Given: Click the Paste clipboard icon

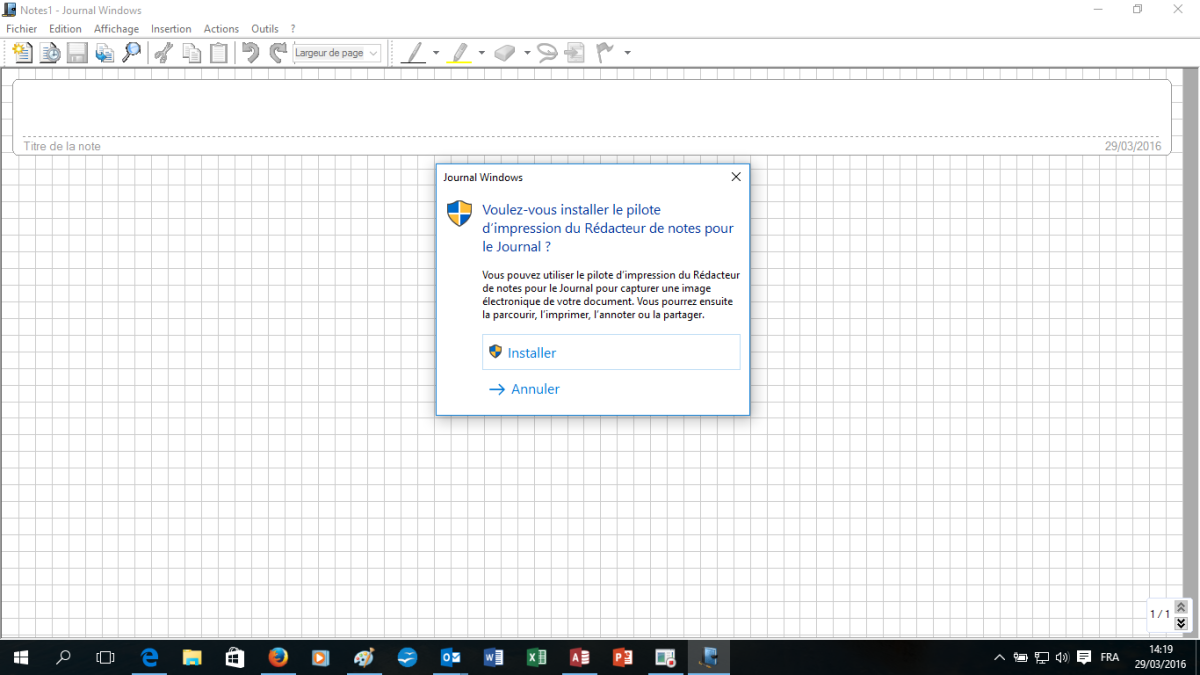Looking at the screenshot, I should 219,53.
